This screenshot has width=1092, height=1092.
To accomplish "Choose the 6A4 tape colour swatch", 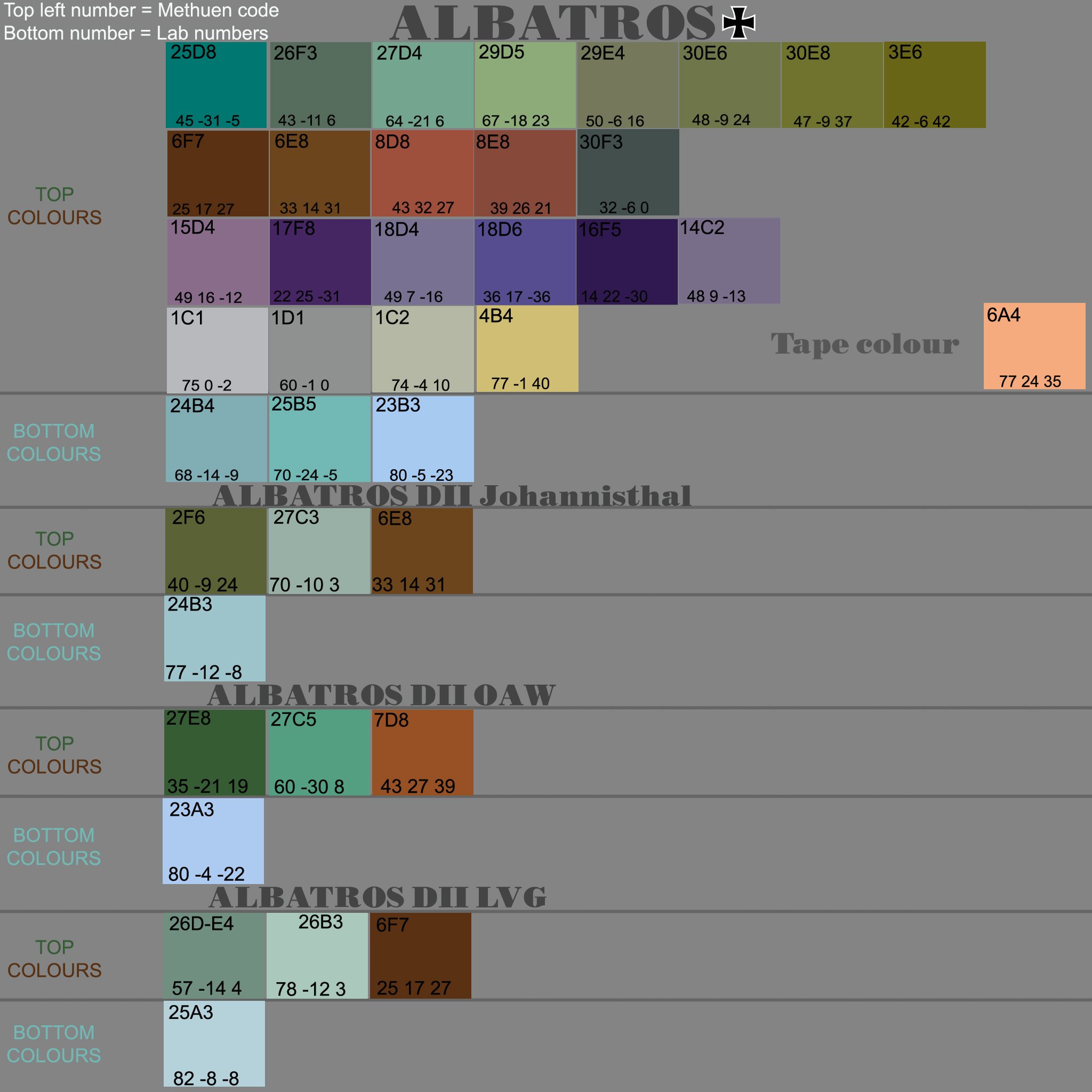I will (1034, 346).
